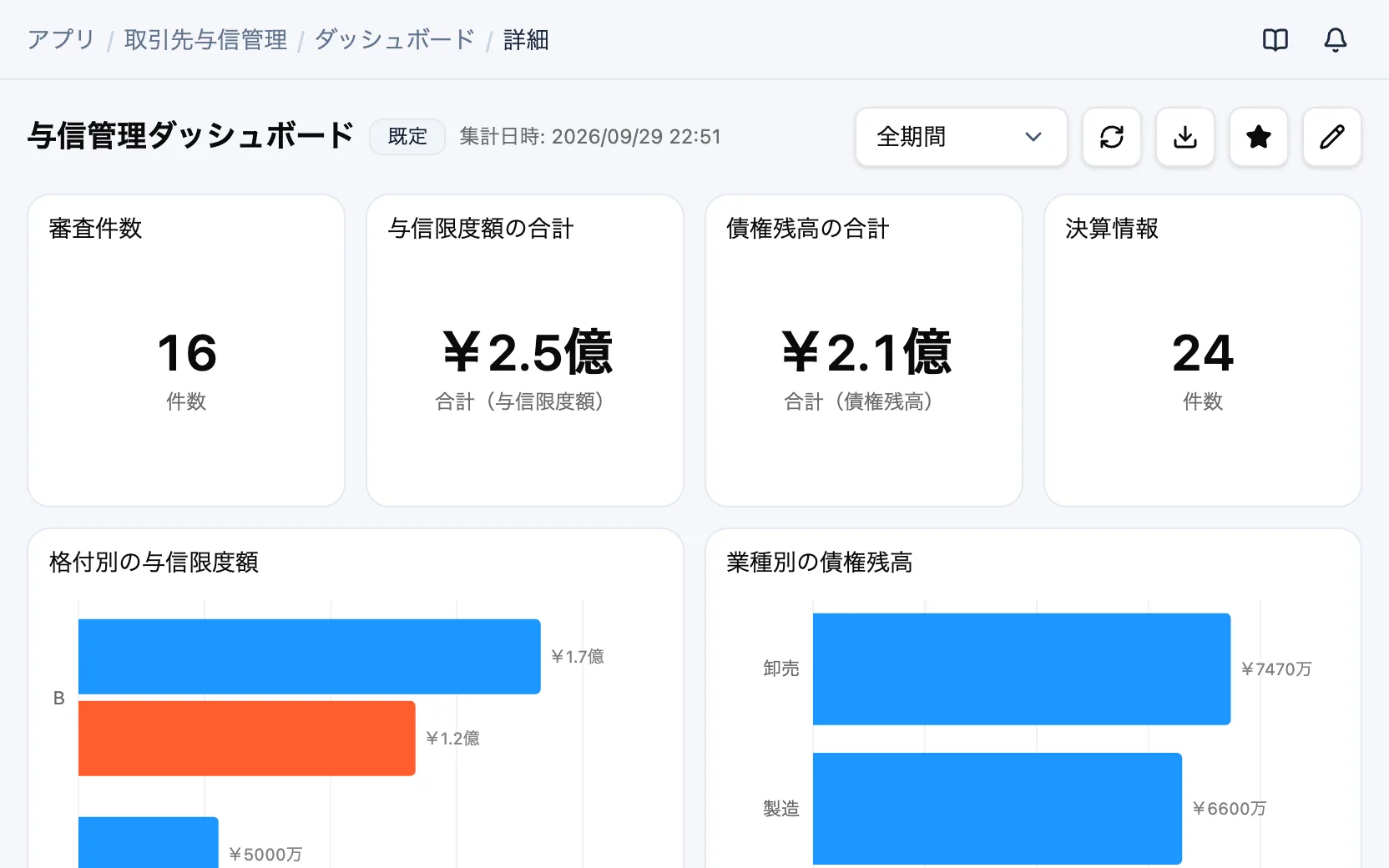Viewport: 1389px width, 868px height.
Task: Click the 詳細 breadcrumb item
Action: 526,39
